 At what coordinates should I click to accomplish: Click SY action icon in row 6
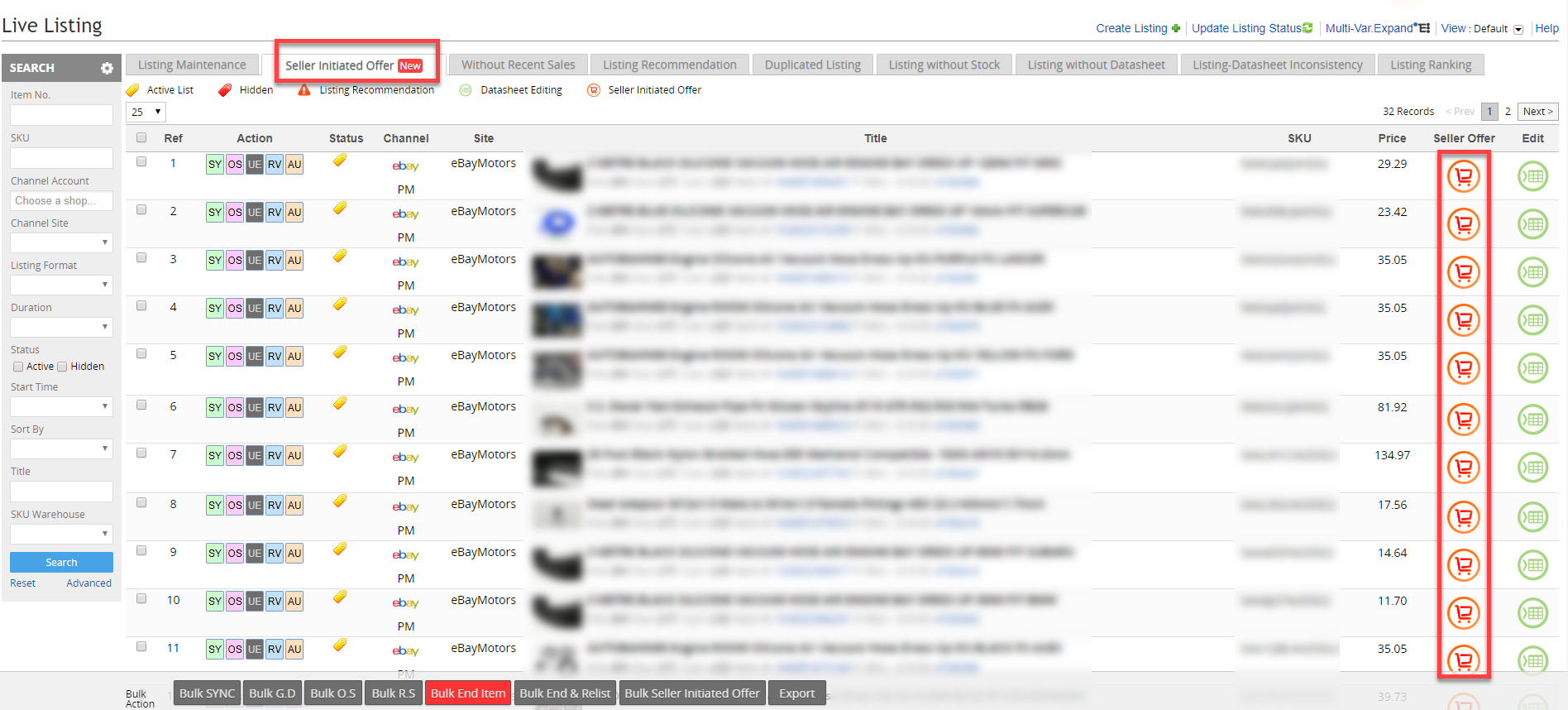pyautogui.click(x=215, y=408)
